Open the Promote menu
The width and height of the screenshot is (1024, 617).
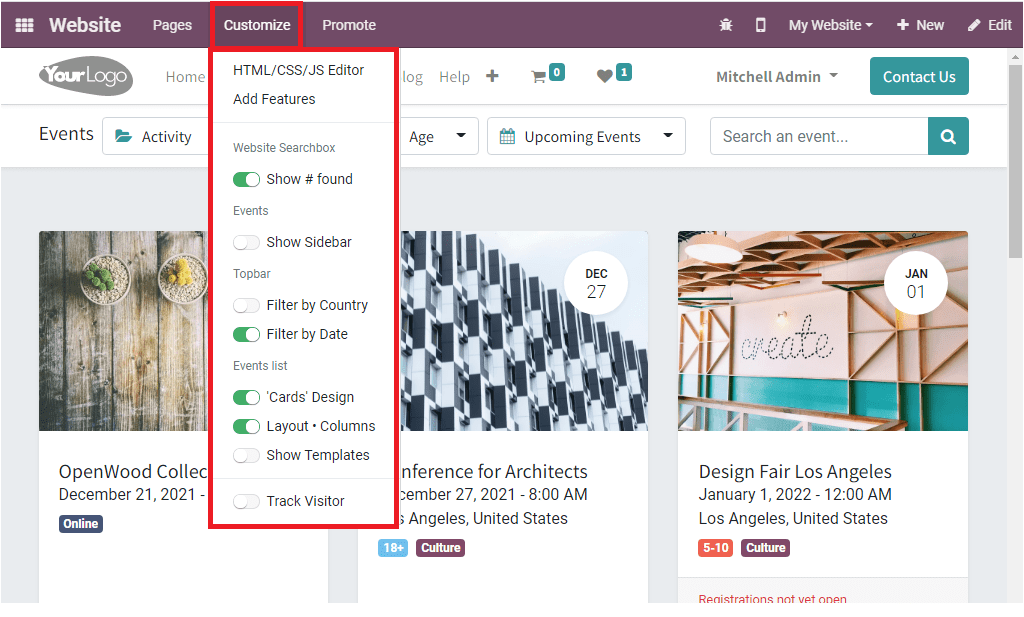click(x=348, y=24)
